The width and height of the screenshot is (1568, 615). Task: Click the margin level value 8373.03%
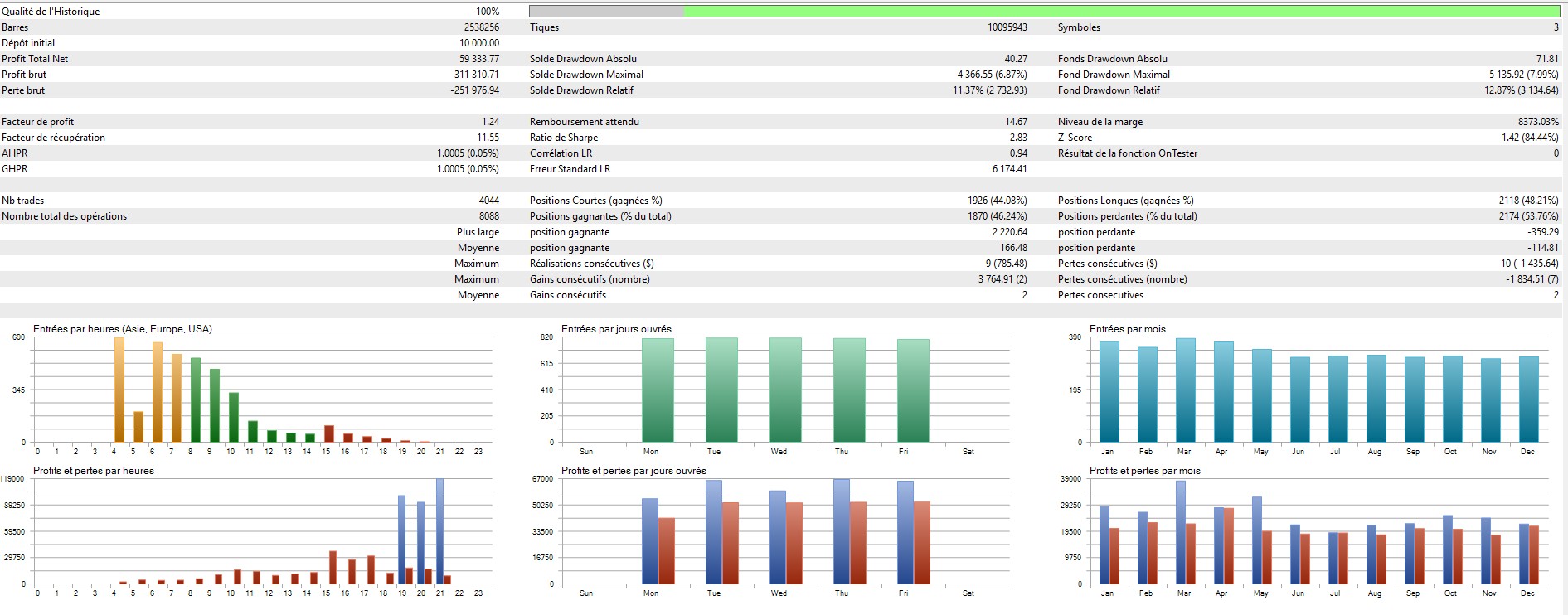1538,122
